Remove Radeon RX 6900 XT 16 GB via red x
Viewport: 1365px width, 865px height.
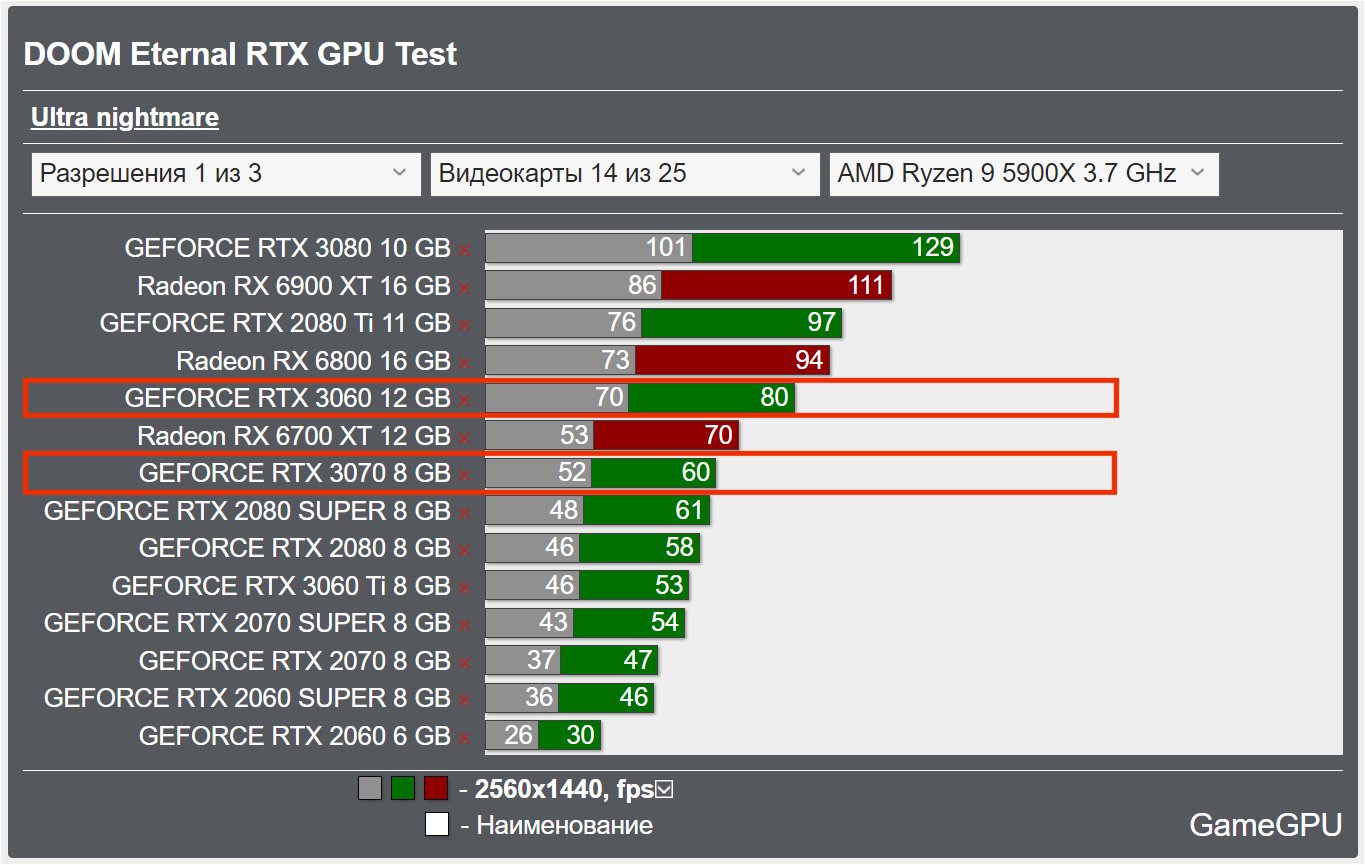tap(465, 288)
